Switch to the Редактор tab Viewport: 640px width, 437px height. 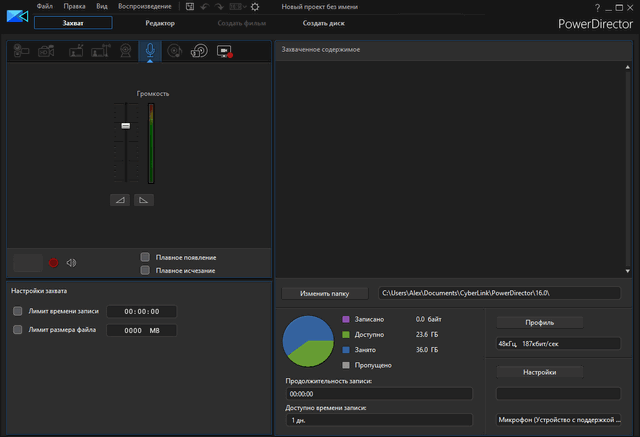160,22
